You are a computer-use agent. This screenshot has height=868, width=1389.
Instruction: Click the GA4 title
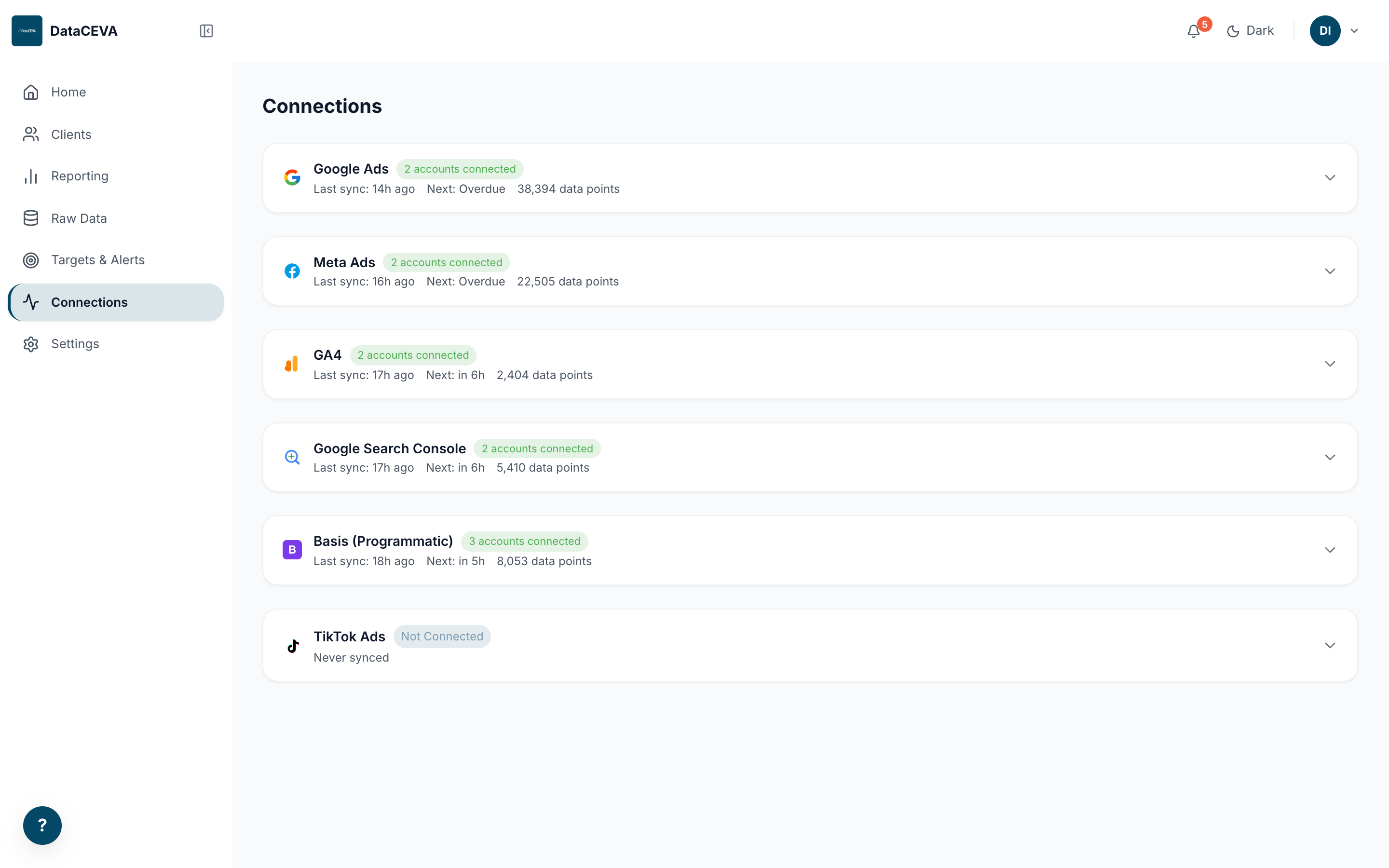(327, 355)
